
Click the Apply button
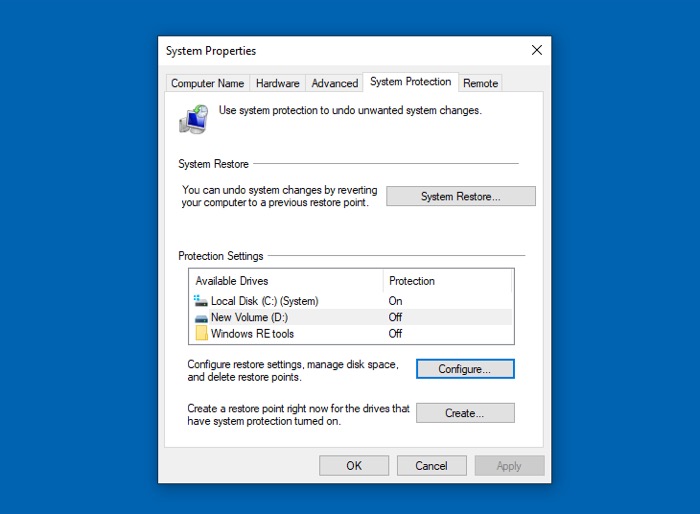coord(509,466)
